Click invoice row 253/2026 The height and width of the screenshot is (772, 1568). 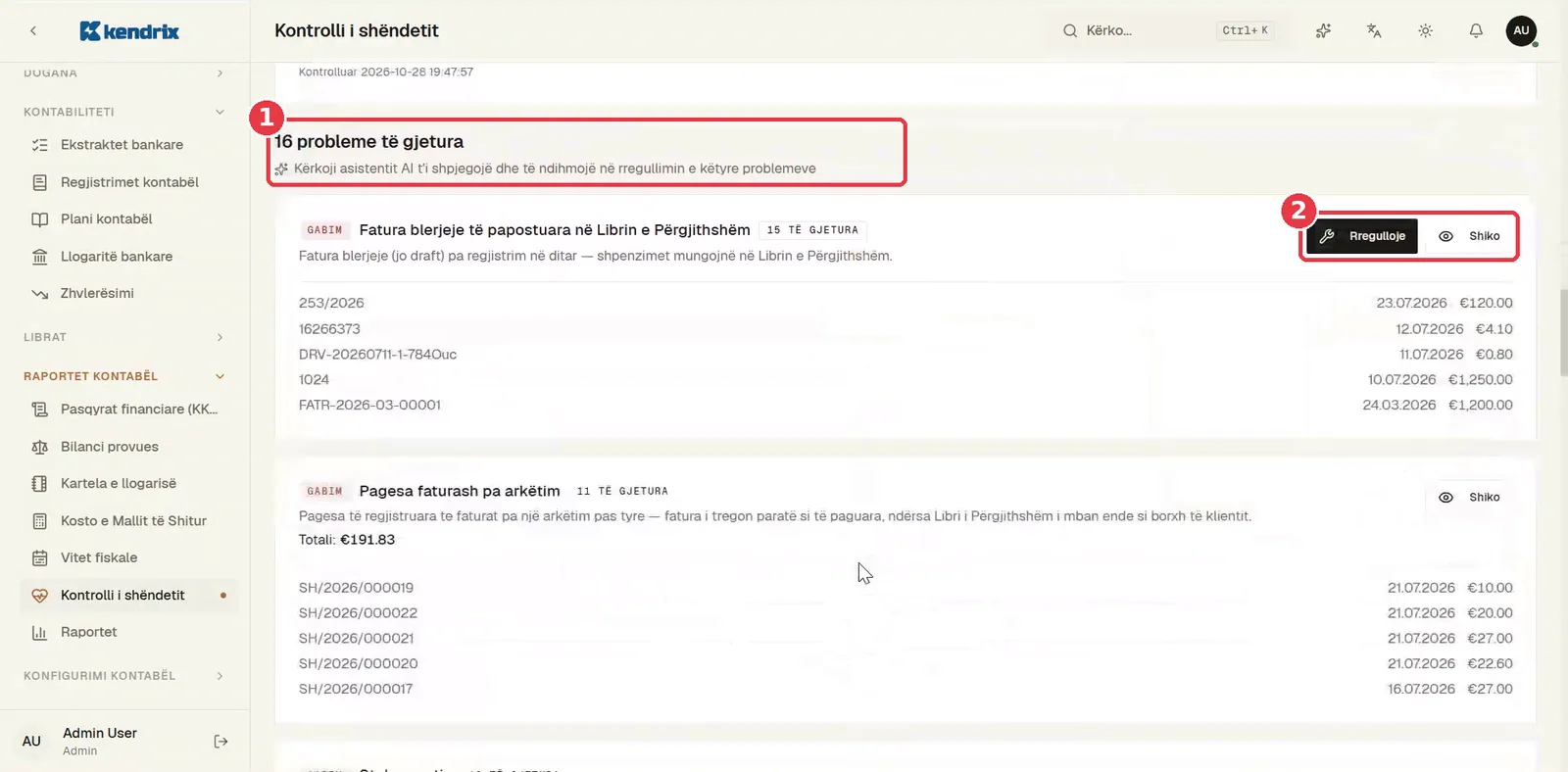click(906, 303)
